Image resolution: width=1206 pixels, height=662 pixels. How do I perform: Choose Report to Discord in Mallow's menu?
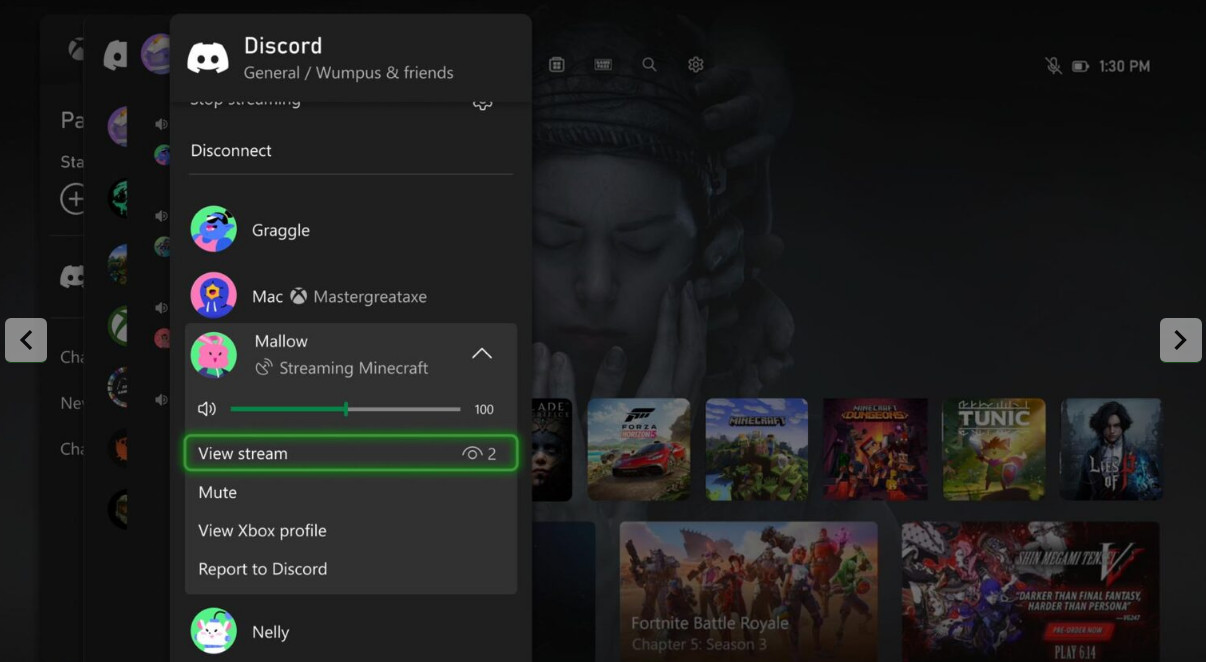pyautogui.click(x=262, y=569)
